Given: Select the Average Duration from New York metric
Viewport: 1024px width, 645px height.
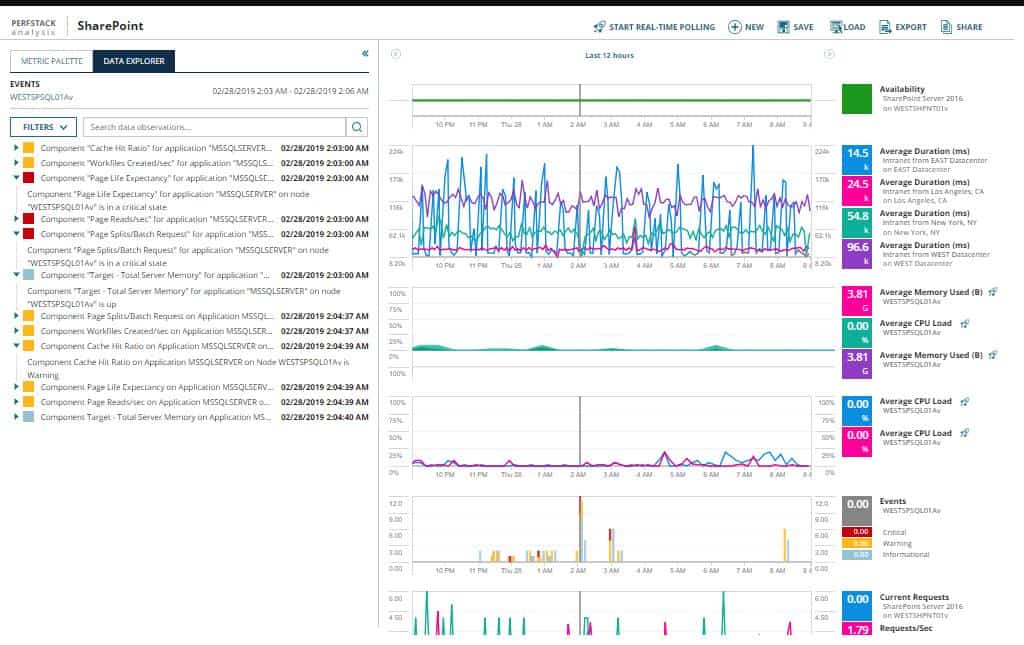Looking at the screenshot, I should click(x=928, y=223).
